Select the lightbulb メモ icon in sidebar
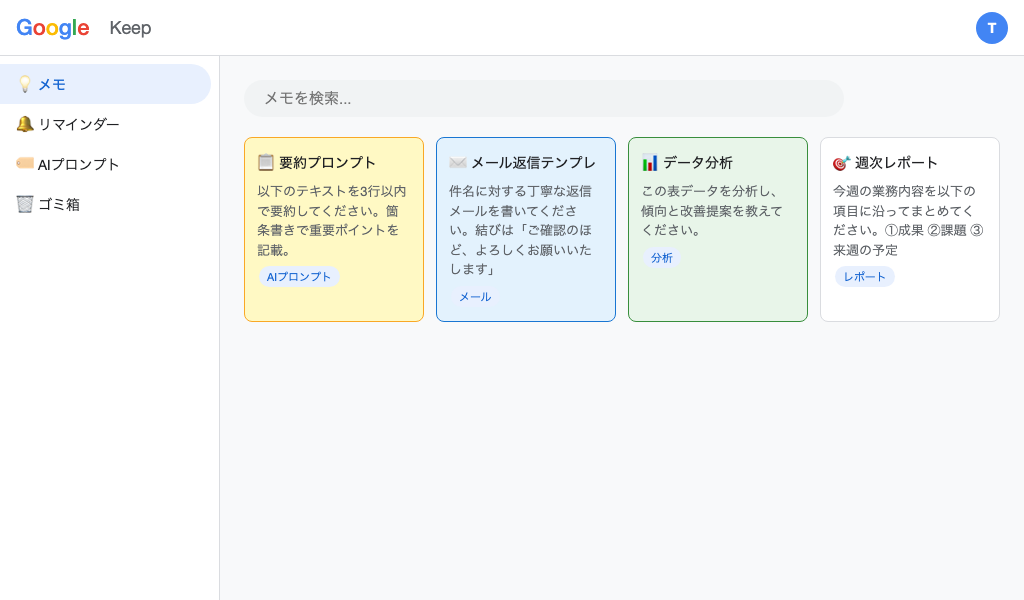The width and height of the screenshot is (1024, 600). point(25,84)
